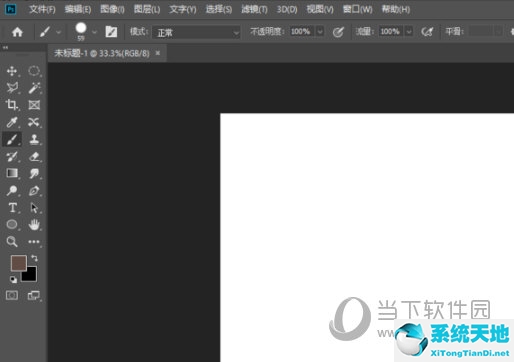Switch to the 未标题-1 document tab
This screenshot has width=514, height=362.
click(x=102, y=53)
